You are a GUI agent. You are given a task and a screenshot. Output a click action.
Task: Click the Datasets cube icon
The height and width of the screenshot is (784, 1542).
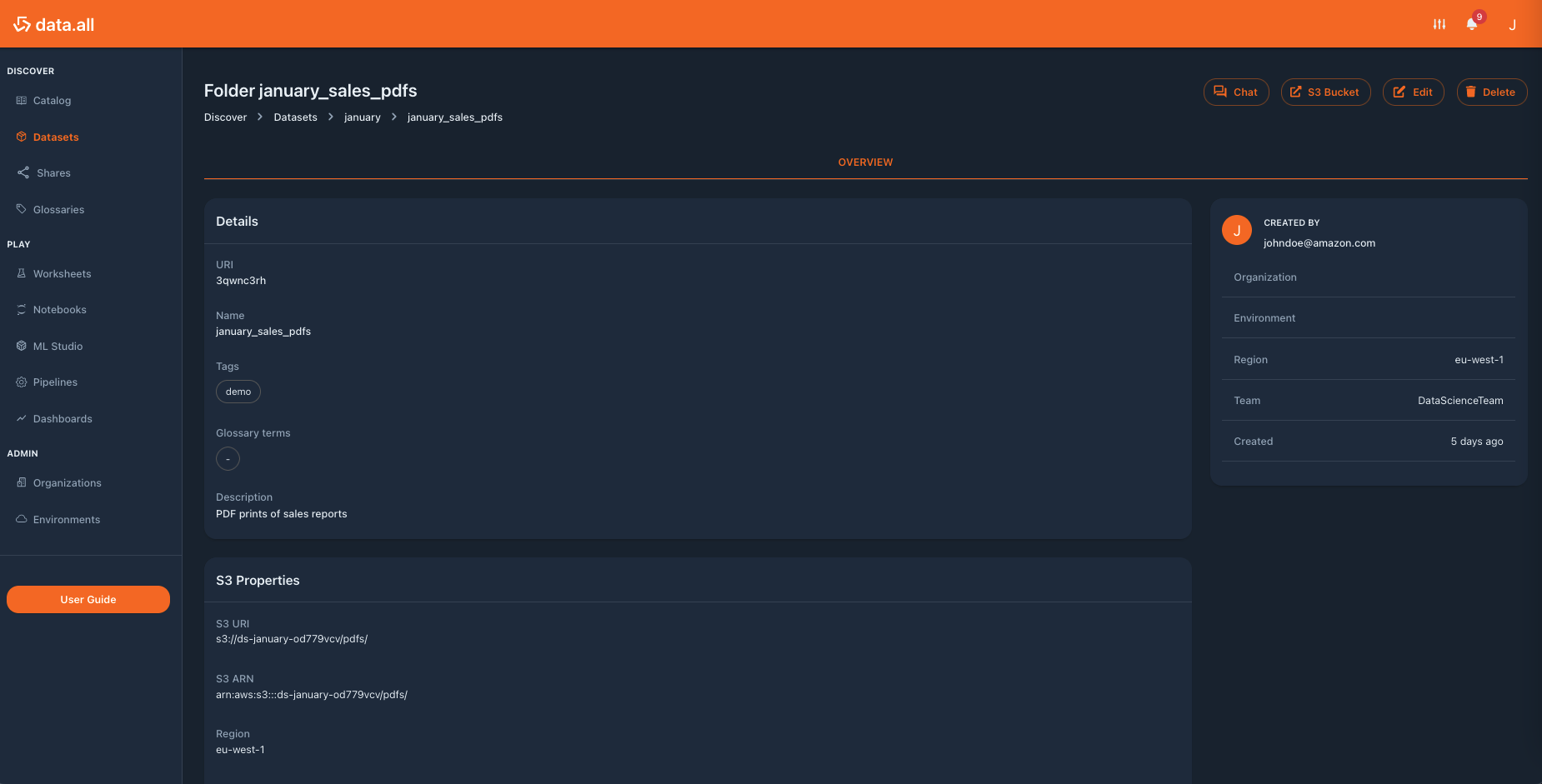click(22, 137)
